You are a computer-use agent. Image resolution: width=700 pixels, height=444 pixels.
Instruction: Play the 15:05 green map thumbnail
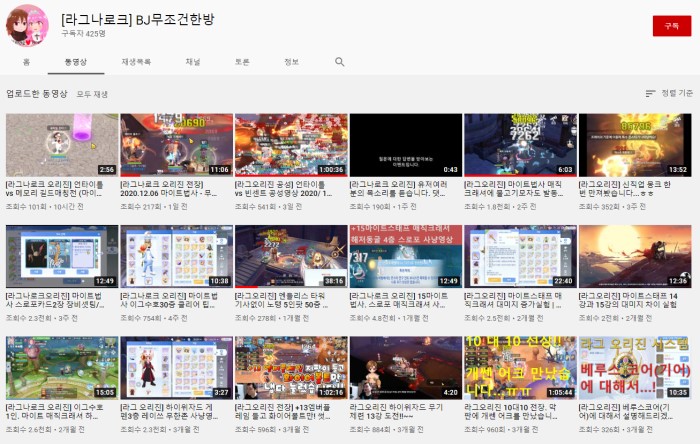pos(62,368)
